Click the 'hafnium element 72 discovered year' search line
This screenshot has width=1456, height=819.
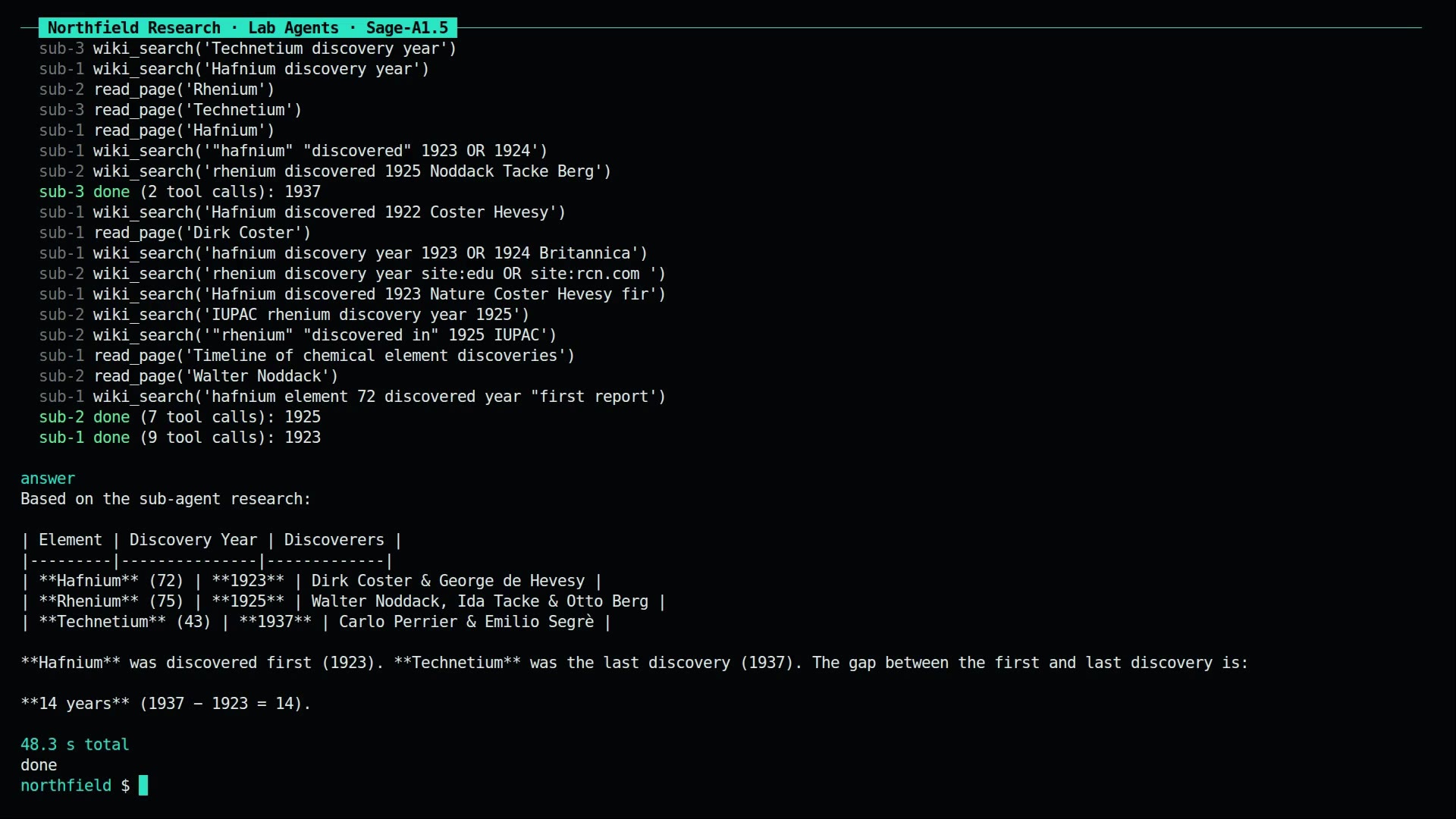click(x=353, y=397)
